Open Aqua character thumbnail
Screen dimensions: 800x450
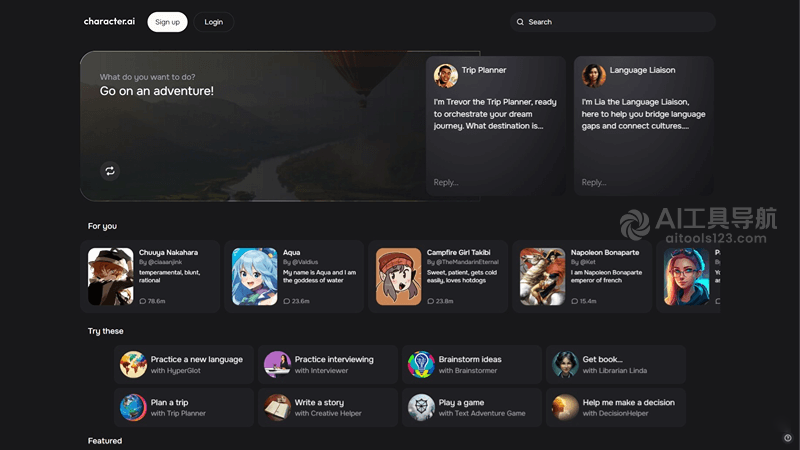[x=255, y=277]
